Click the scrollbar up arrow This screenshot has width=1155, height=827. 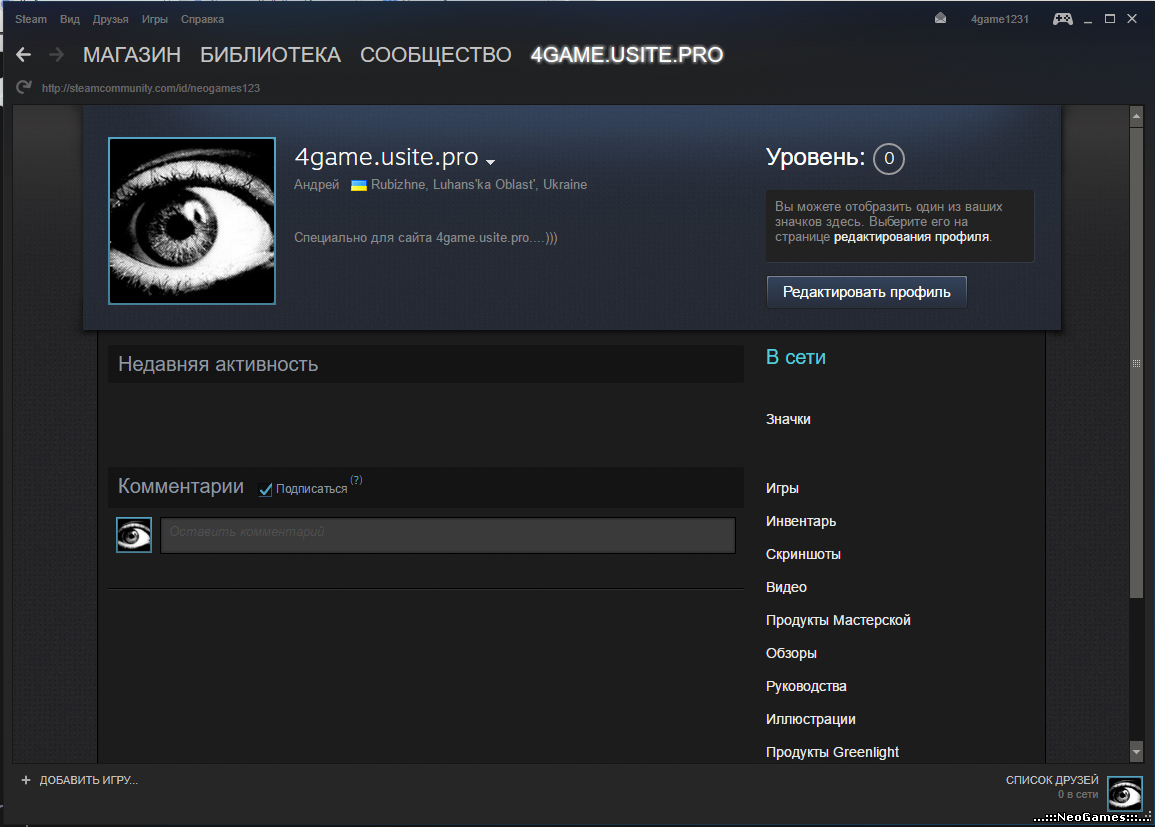1137,116
